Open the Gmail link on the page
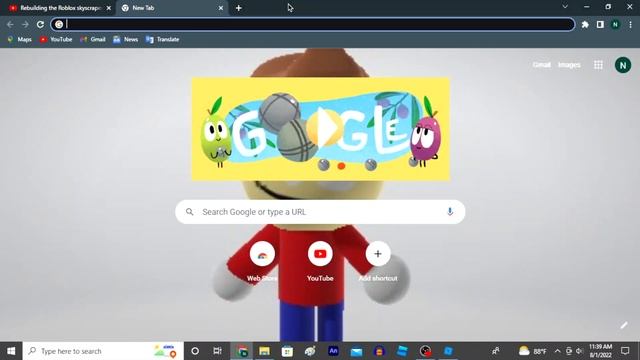This screenshot has height=360, width=640. coord(542,65)
